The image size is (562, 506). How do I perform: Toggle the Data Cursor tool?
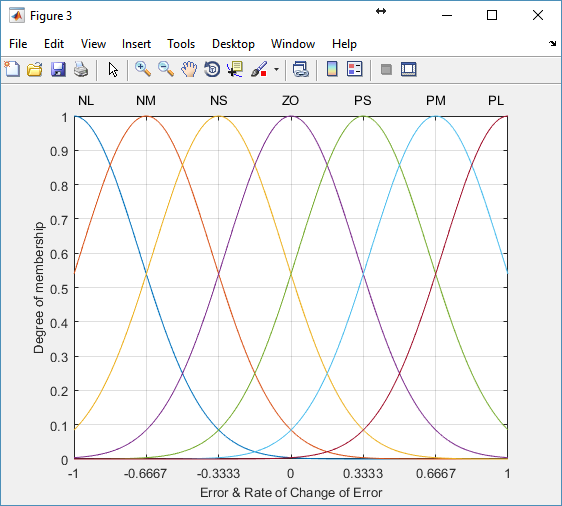click(x=235, y=69)
